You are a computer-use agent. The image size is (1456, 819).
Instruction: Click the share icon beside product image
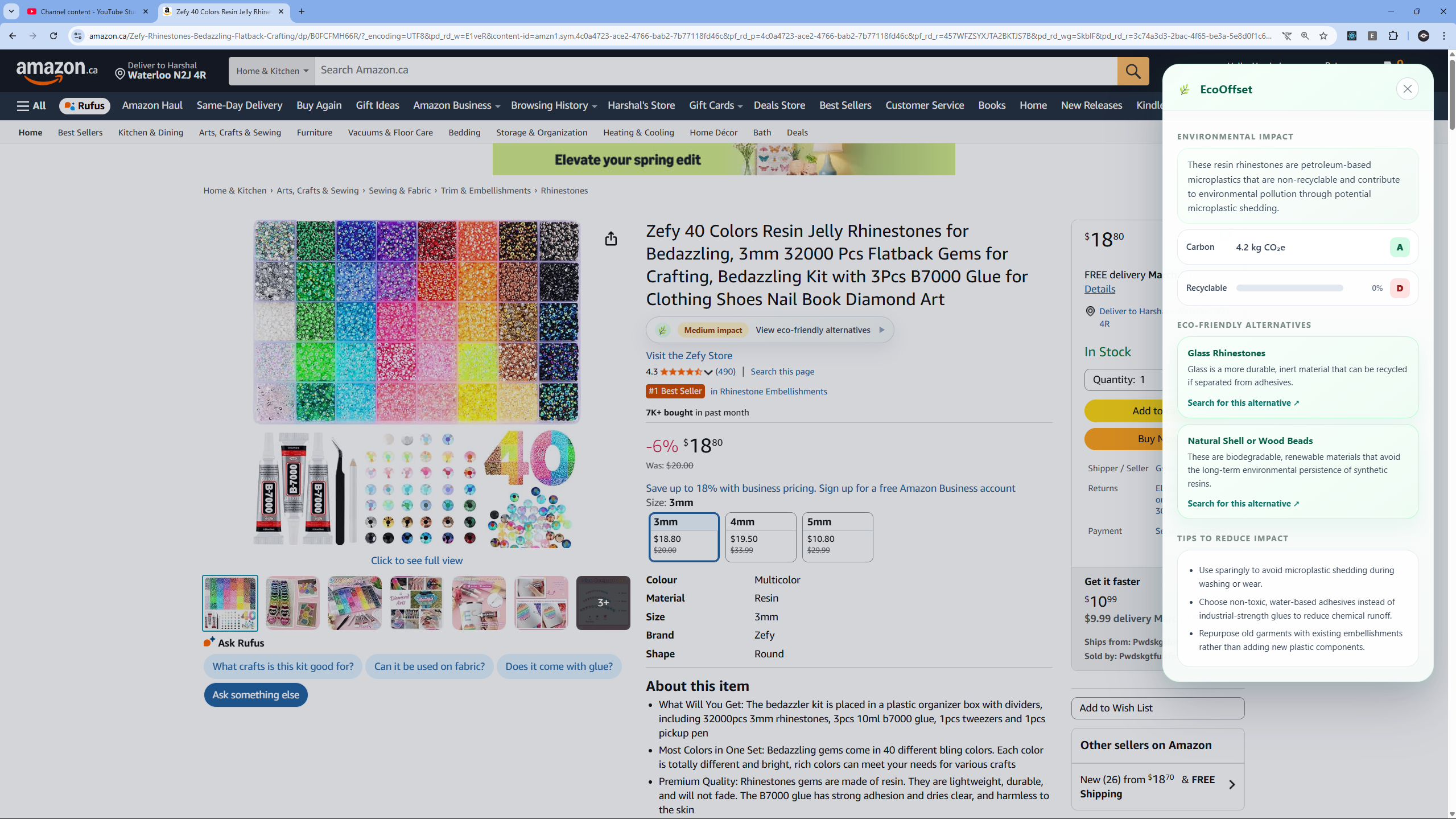(x=611, y=239)
